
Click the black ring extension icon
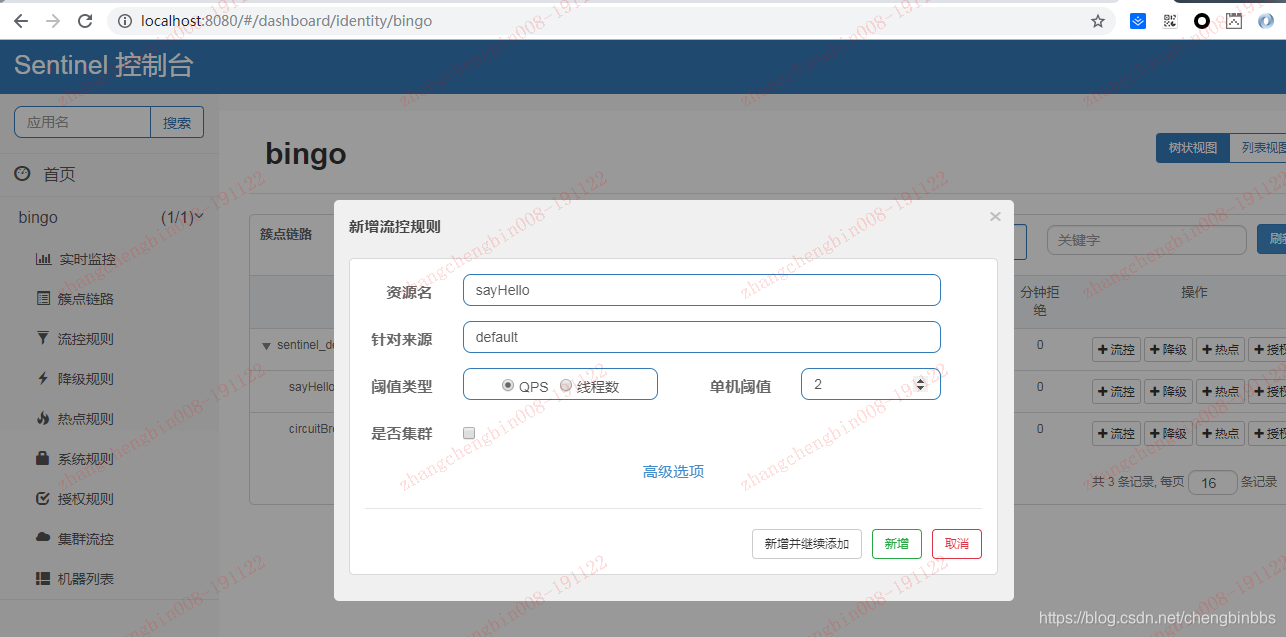point(1202,21)
